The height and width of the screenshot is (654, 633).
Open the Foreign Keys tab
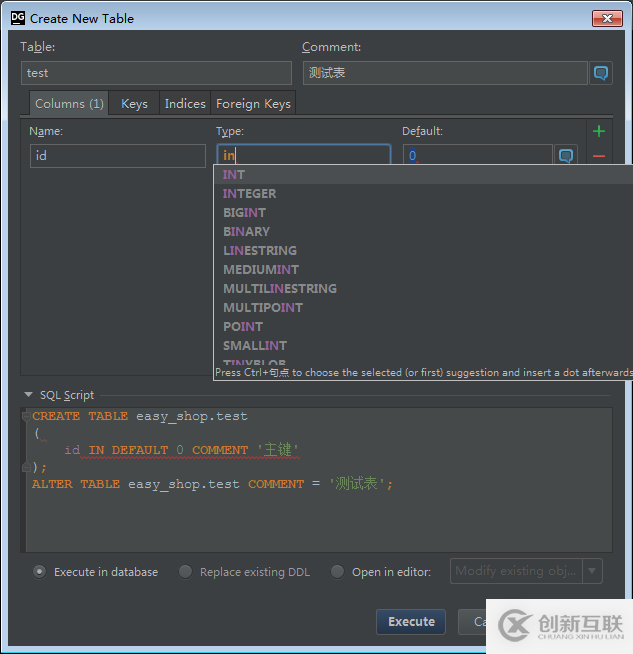coord(253,104)
